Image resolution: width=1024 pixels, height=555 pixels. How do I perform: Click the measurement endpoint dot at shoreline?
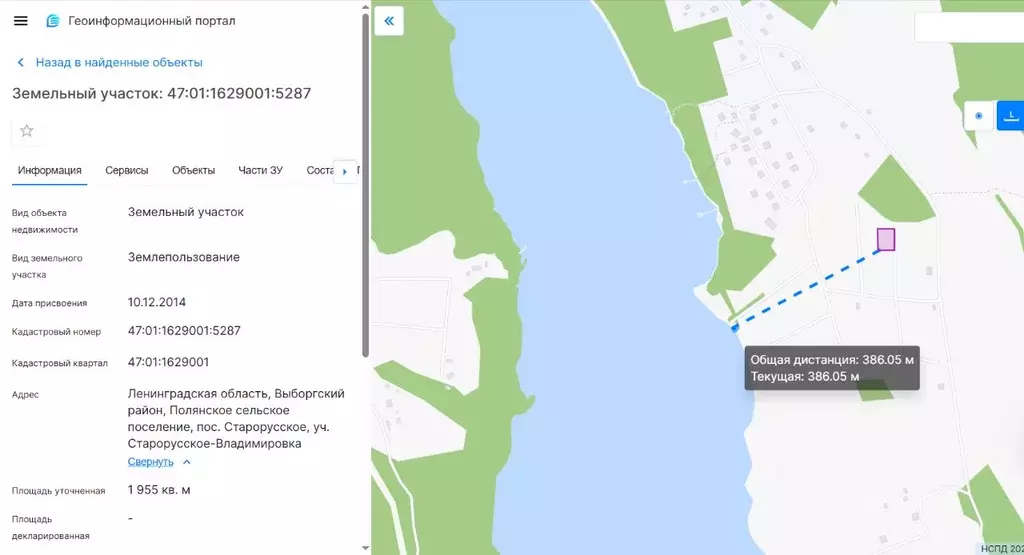(735, 328)
